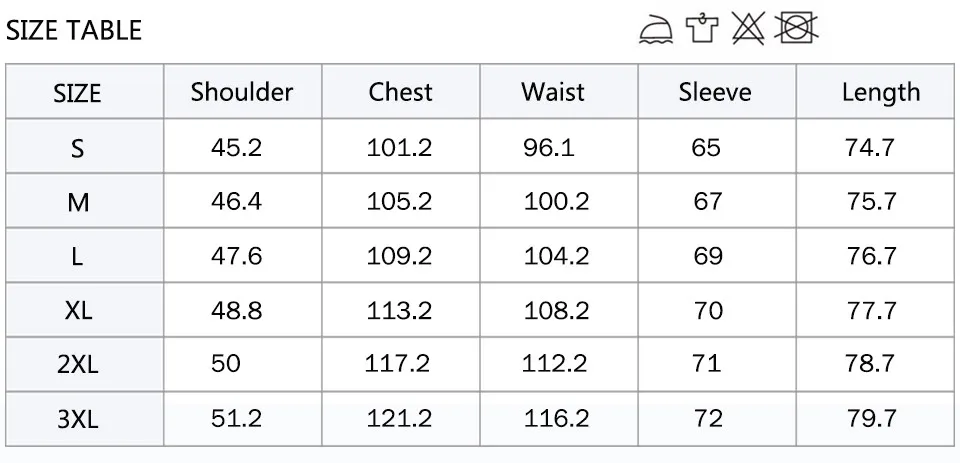The height and width of the screenshot is (463, 960).
Task: Click the iron care symbol icon
Action: [656, 28]
